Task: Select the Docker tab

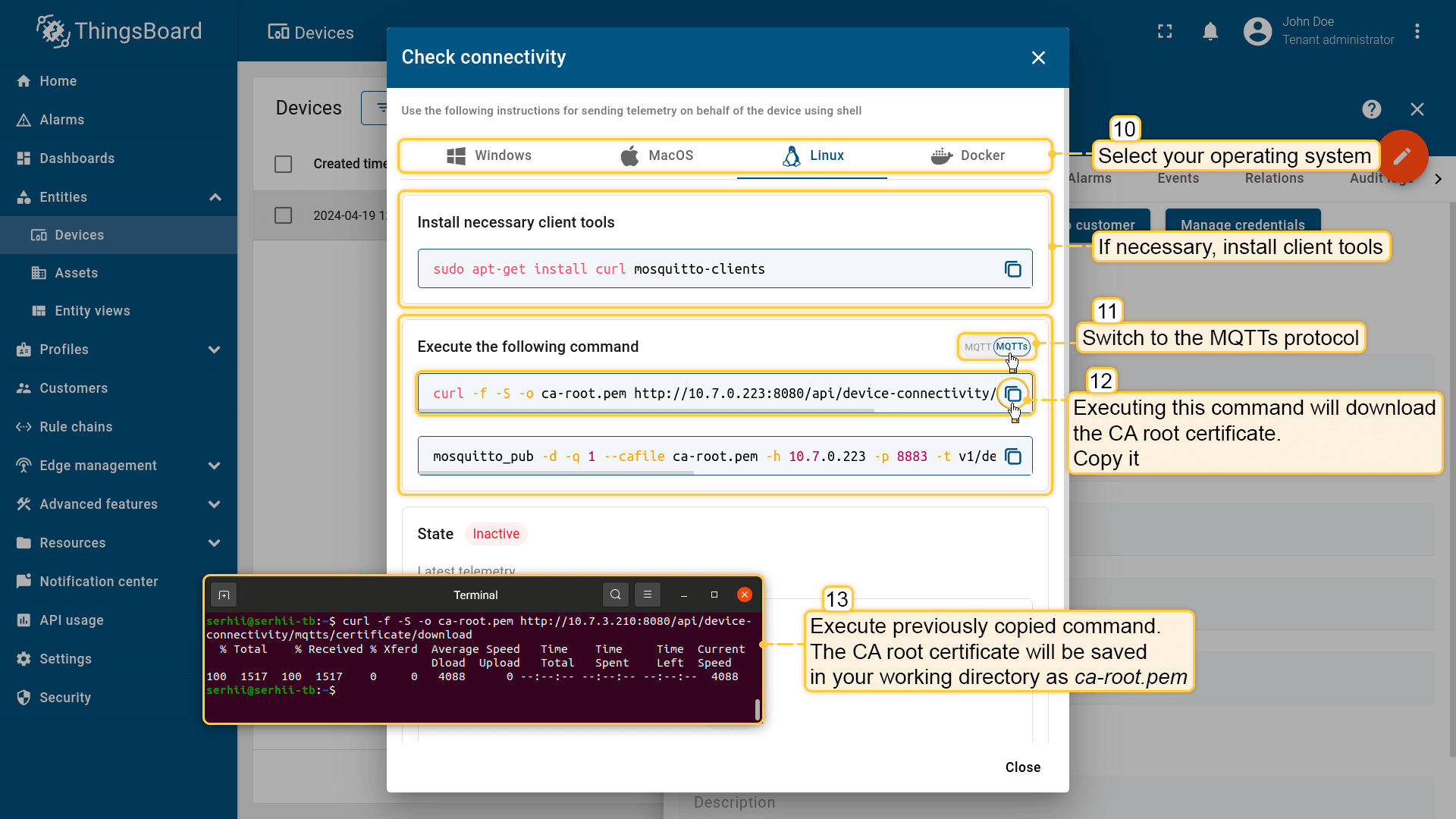Action: click(968, 155)
